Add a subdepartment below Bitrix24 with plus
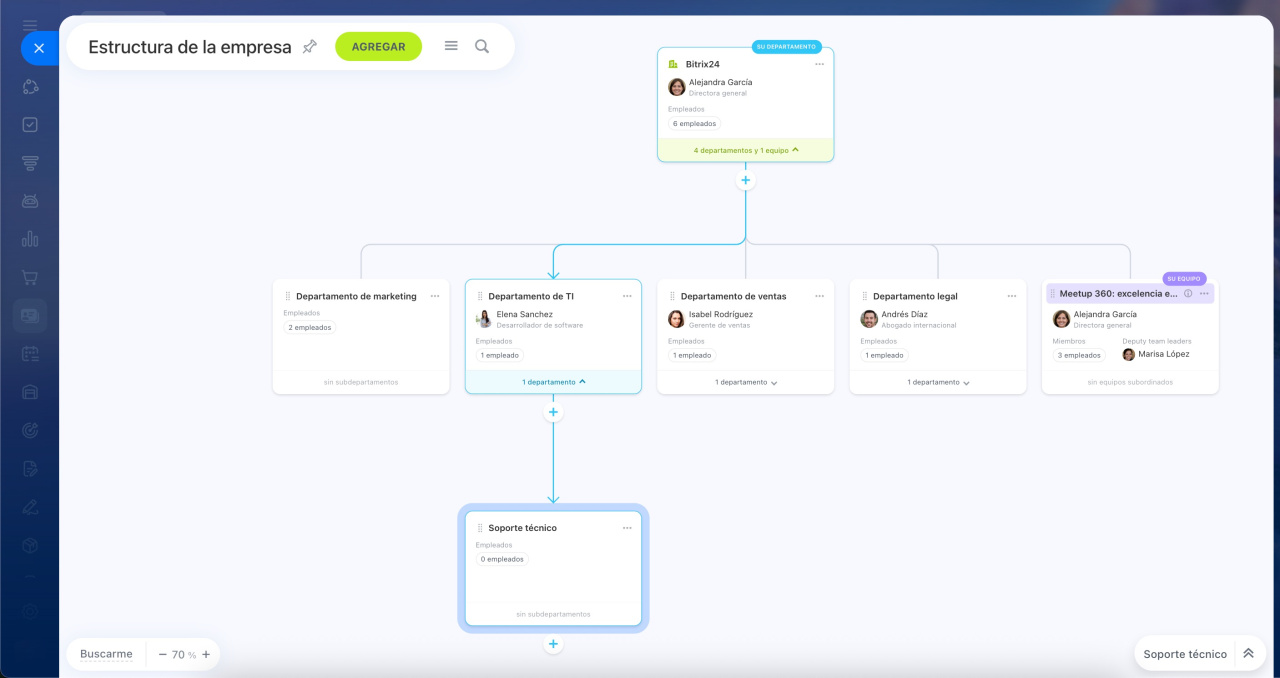Screen dimensions: 1280x678 [745, 181]
